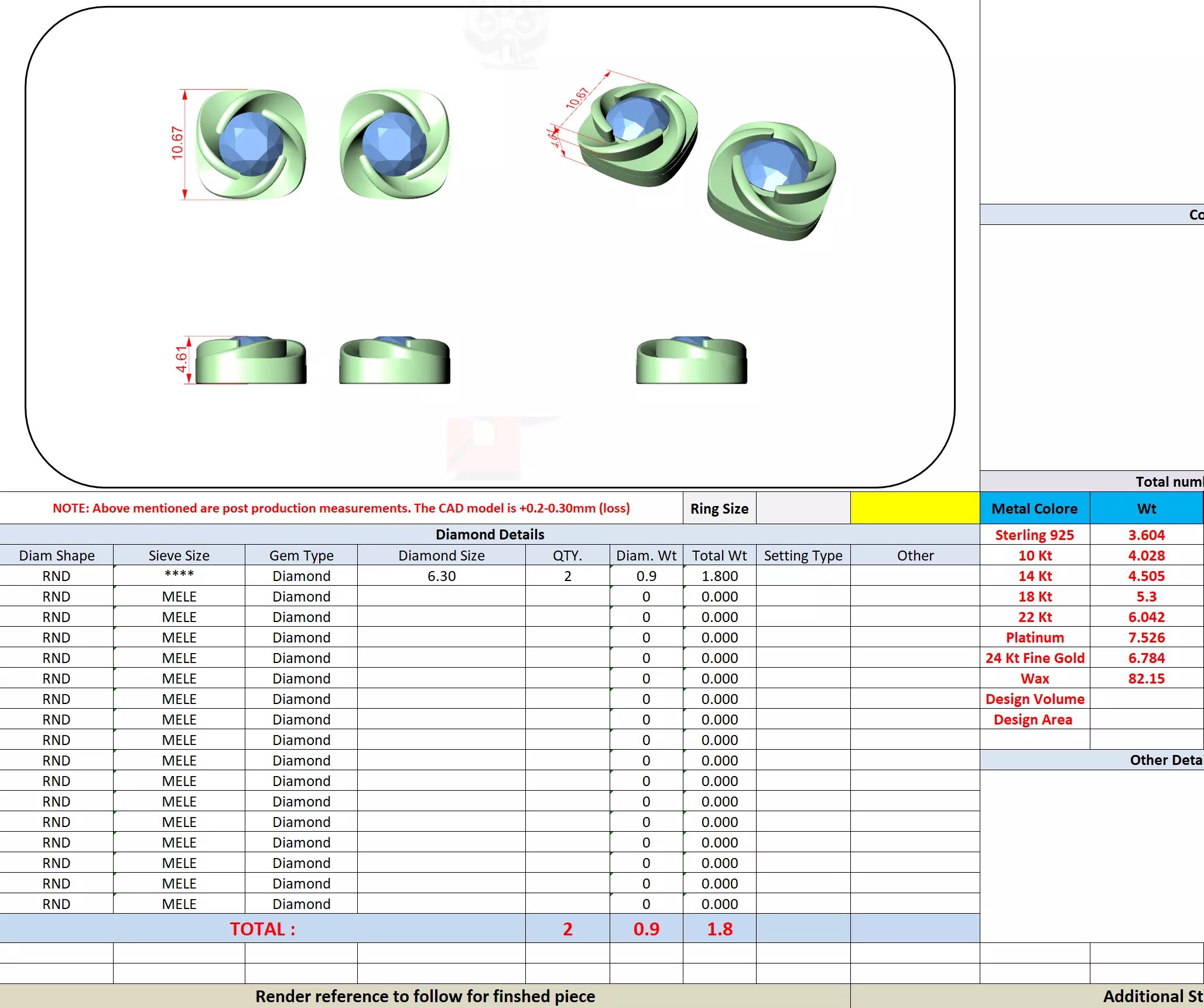Select the 0.9 Diam. Wt cell in first row
The image size is (1204, 1008).
(x=647, y=576)
